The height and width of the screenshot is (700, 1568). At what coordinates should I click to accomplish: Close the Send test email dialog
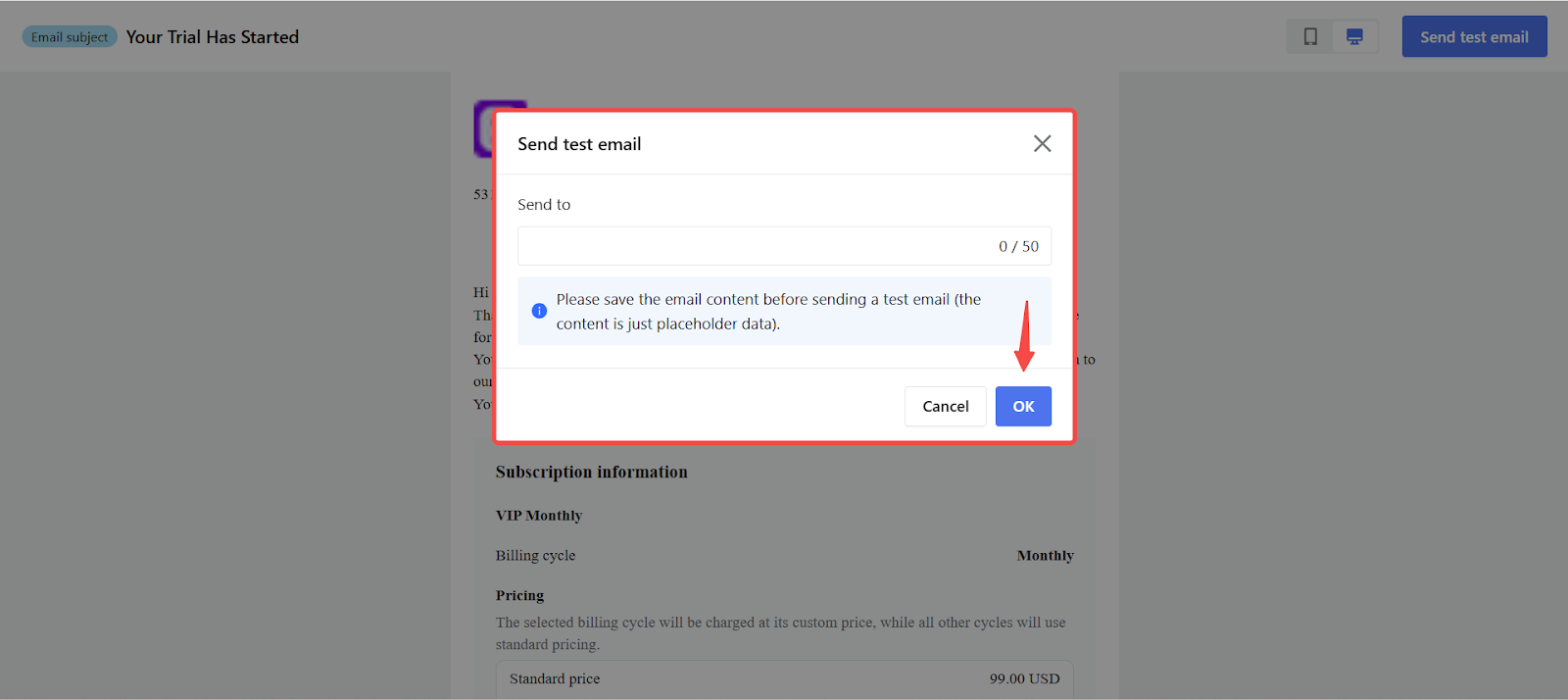1042,144
